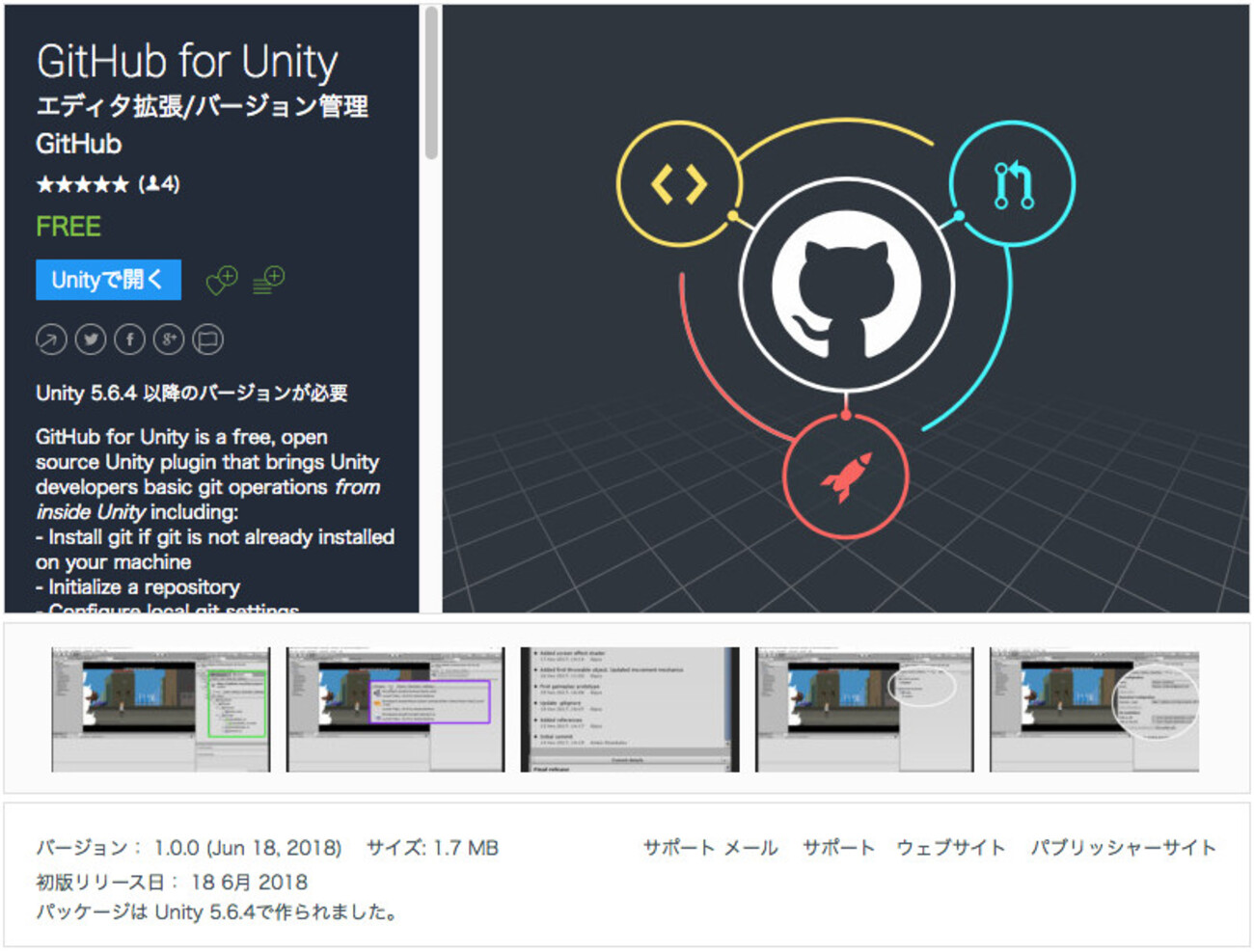Image resolution: width=1254 pixels, height=952 pixels.
Task: Add asset to a list with list-plus icon
Action: coord(268,281)
